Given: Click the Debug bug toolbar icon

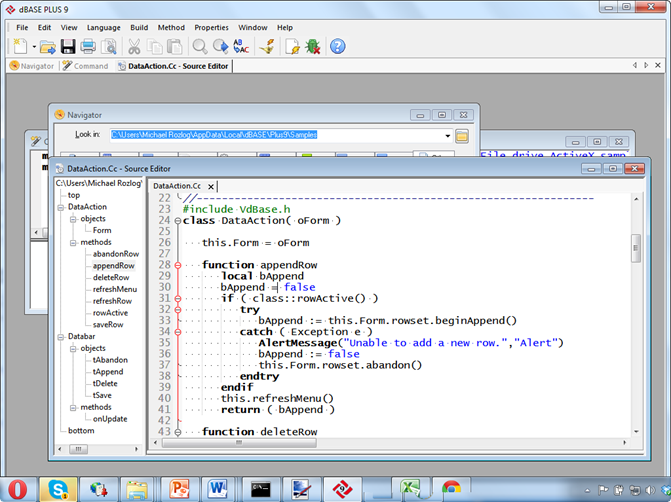Looking at the screenshot, I should point(312,46).
